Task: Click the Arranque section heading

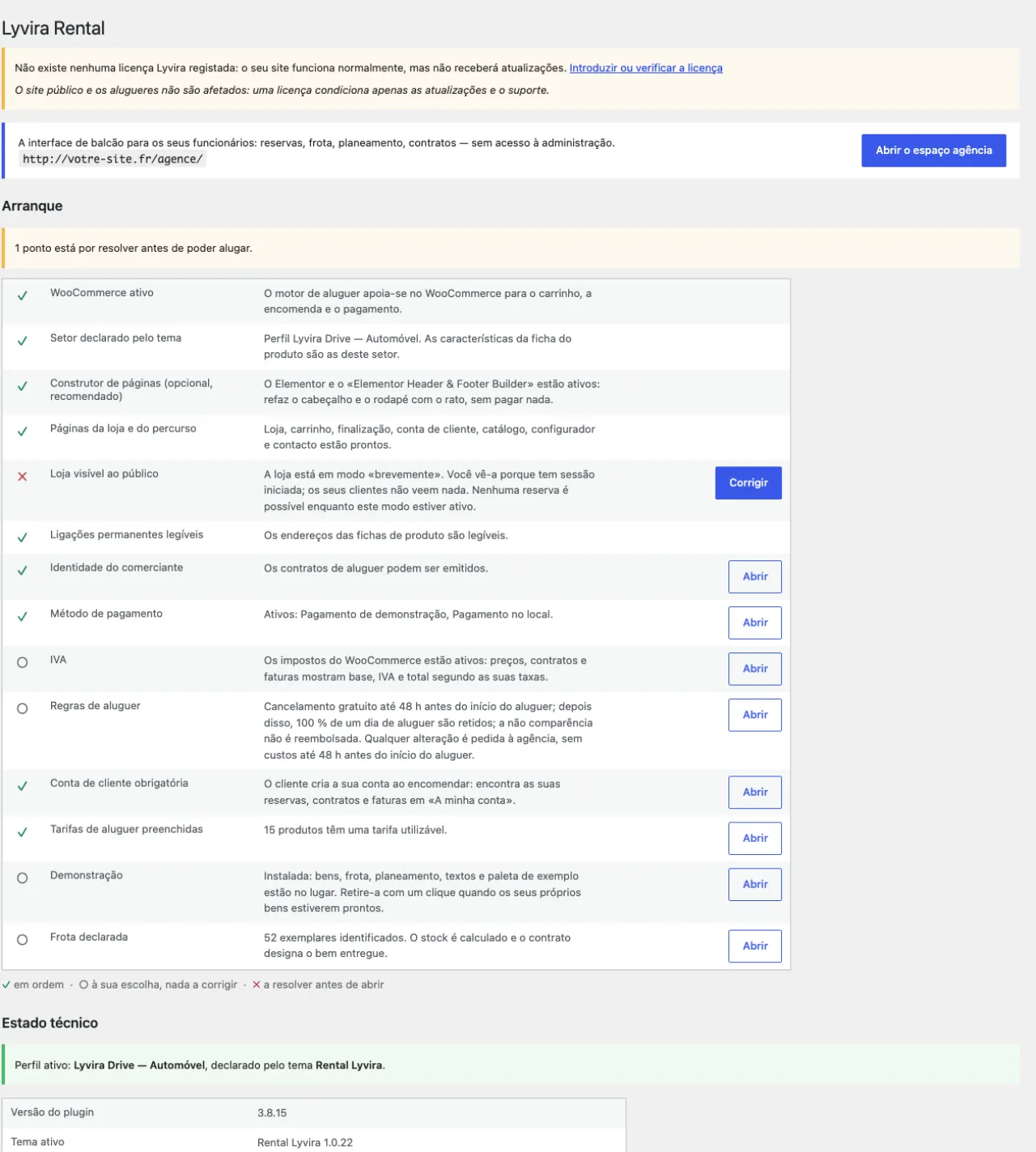Action: point(32,206)
